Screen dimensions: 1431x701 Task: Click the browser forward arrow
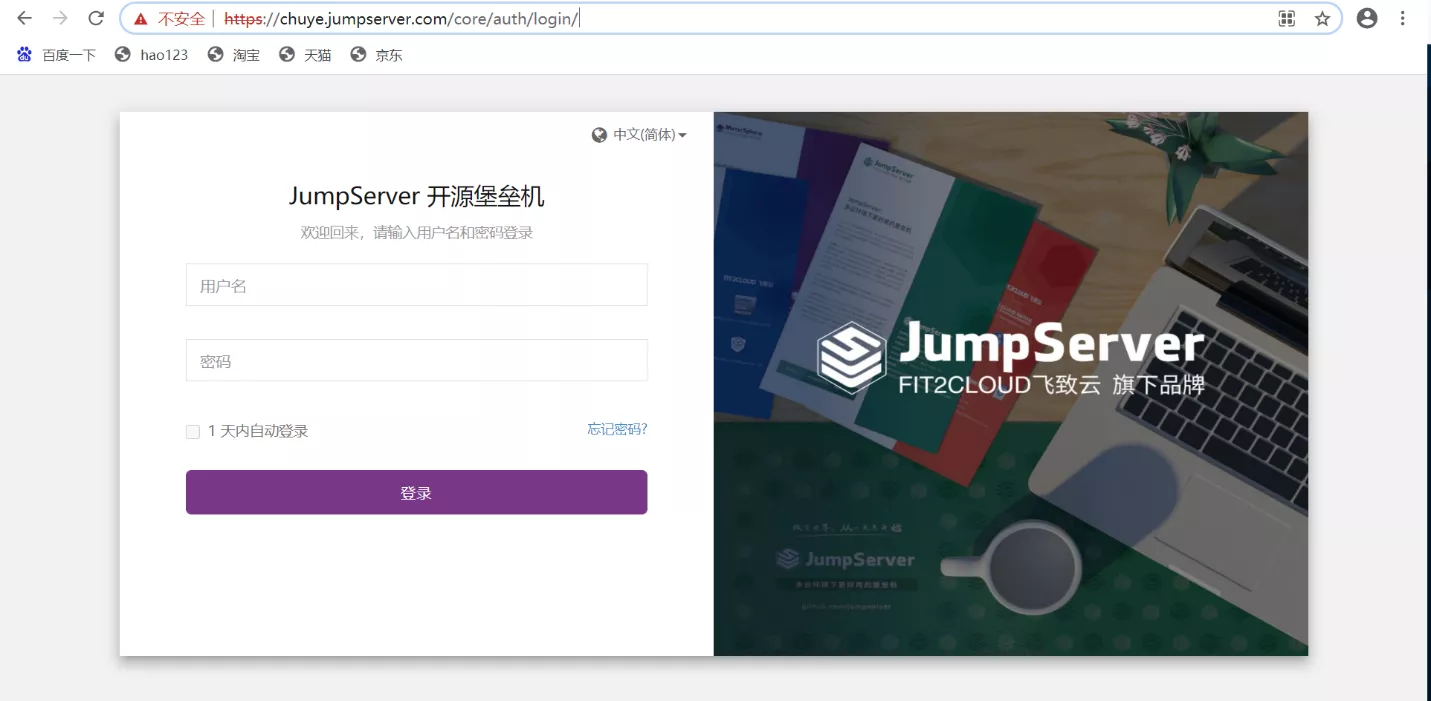[60, 18]
